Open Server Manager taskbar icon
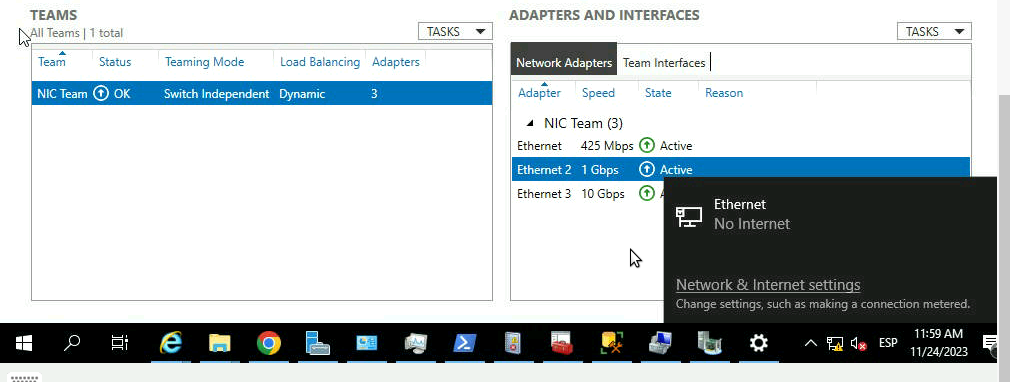1010x382 pixels. [x=318, y=343]
